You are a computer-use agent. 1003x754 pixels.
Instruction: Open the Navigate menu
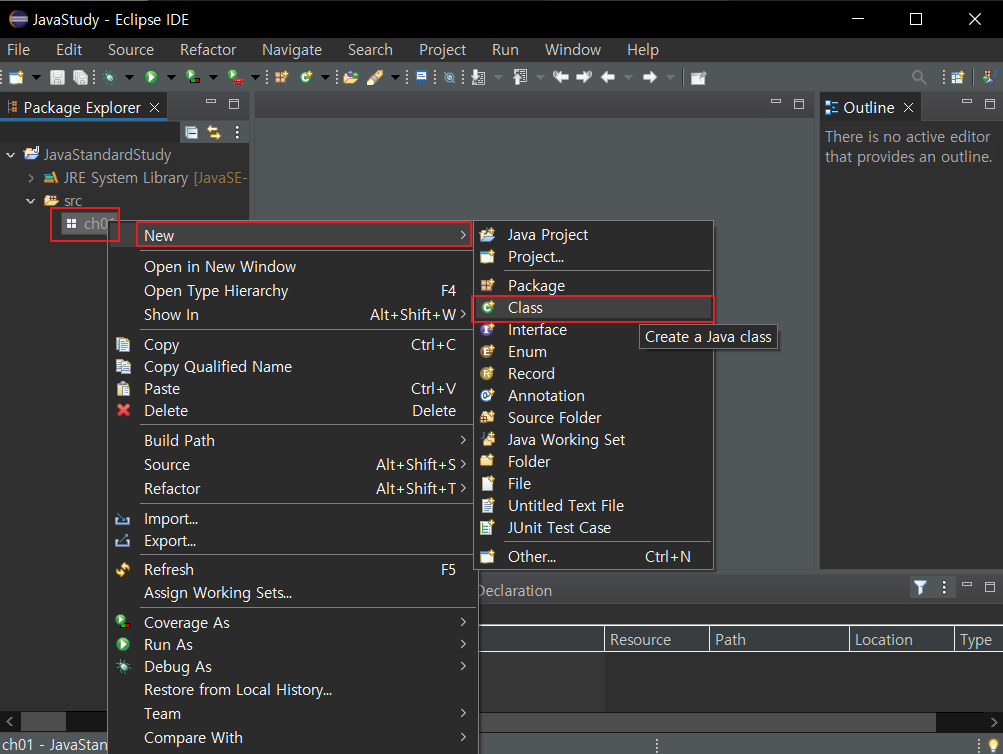pos(292,50)
